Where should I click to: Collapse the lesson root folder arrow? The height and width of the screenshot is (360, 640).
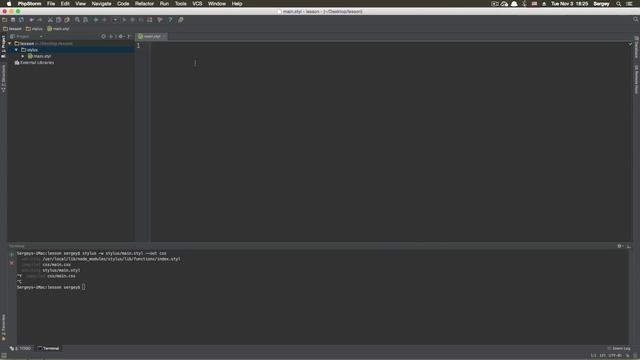point(10,43)
